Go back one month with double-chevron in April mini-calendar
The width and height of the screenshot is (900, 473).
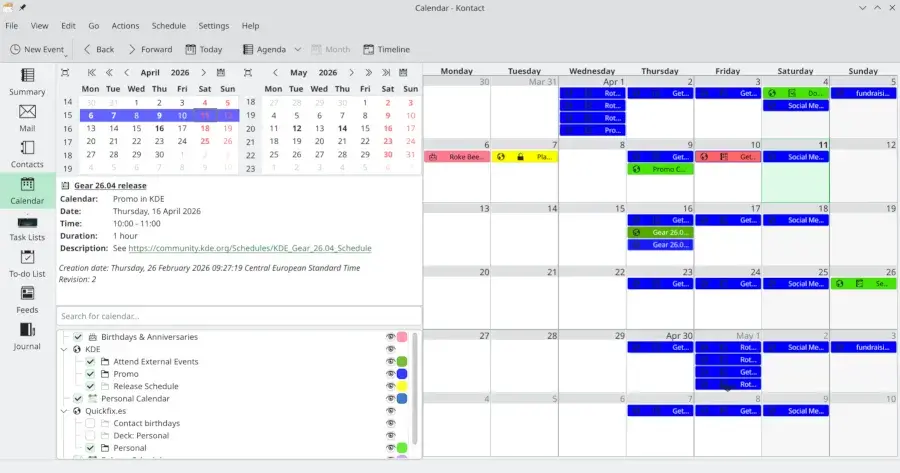coord(109,72)
